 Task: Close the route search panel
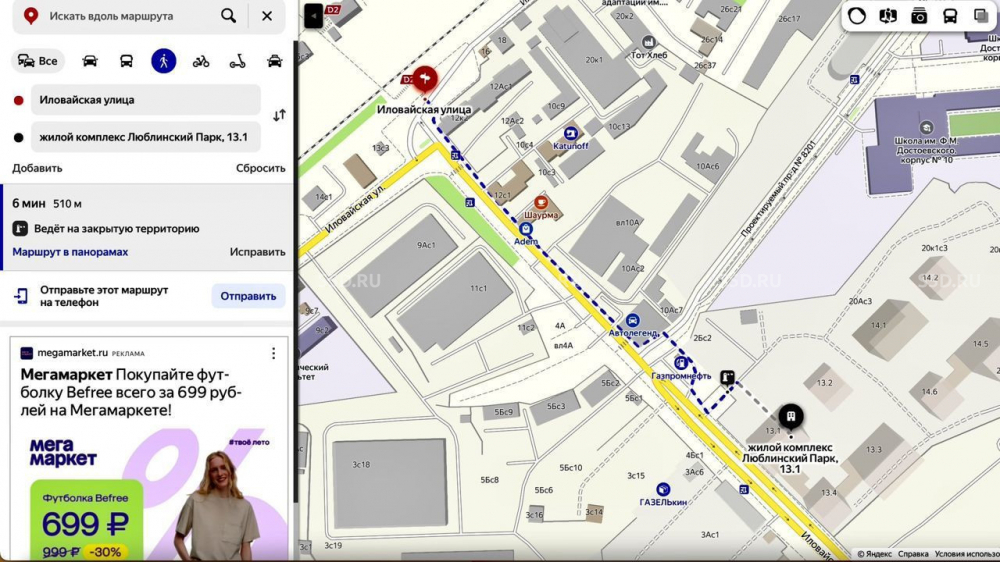click(x=267, y=16)
